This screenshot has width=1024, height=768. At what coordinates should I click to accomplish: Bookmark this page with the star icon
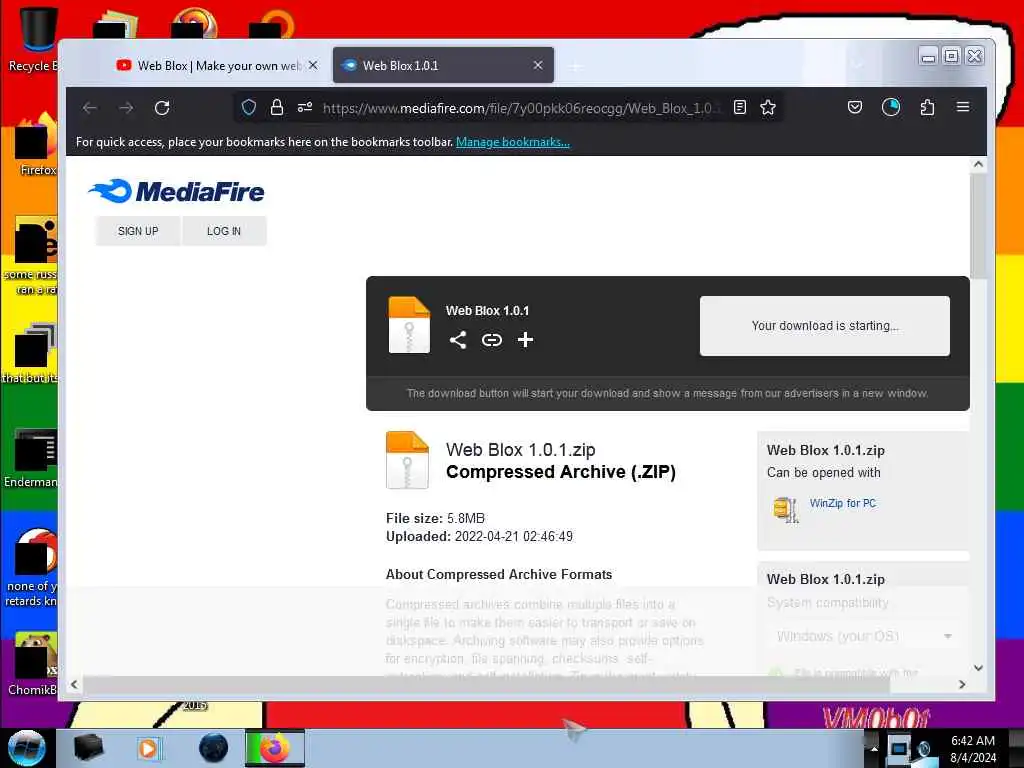click(x=768, y=107)
